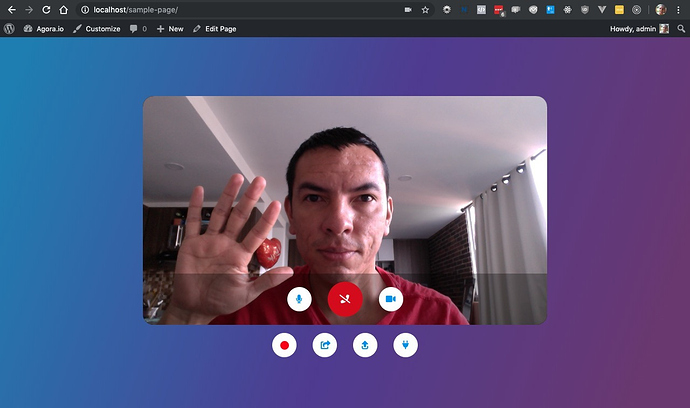Open the browser home page icon
Screen dimensions: 690x408
click(63, 10)
